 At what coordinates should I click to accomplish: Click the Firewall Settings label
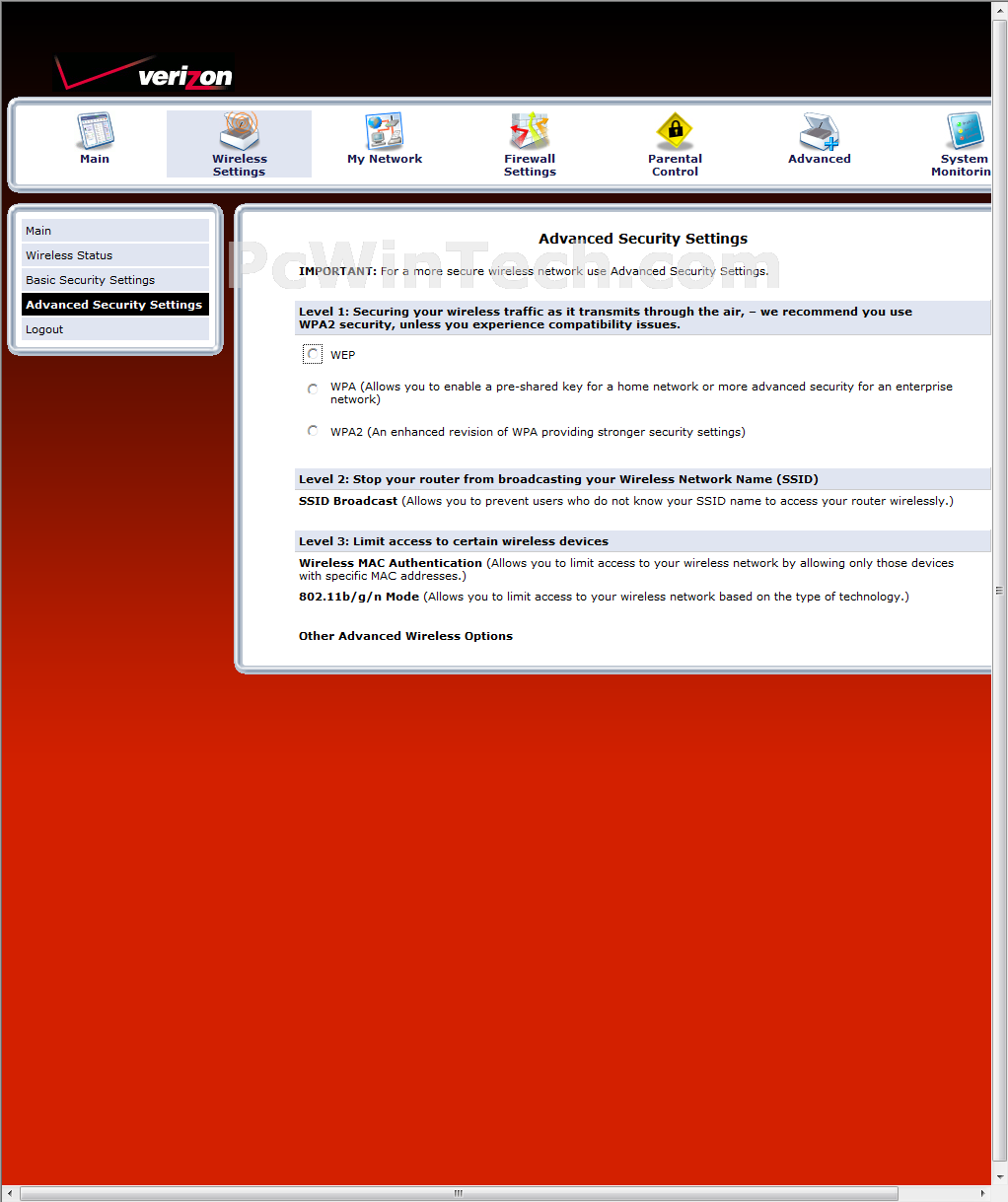tap(530, 165)
